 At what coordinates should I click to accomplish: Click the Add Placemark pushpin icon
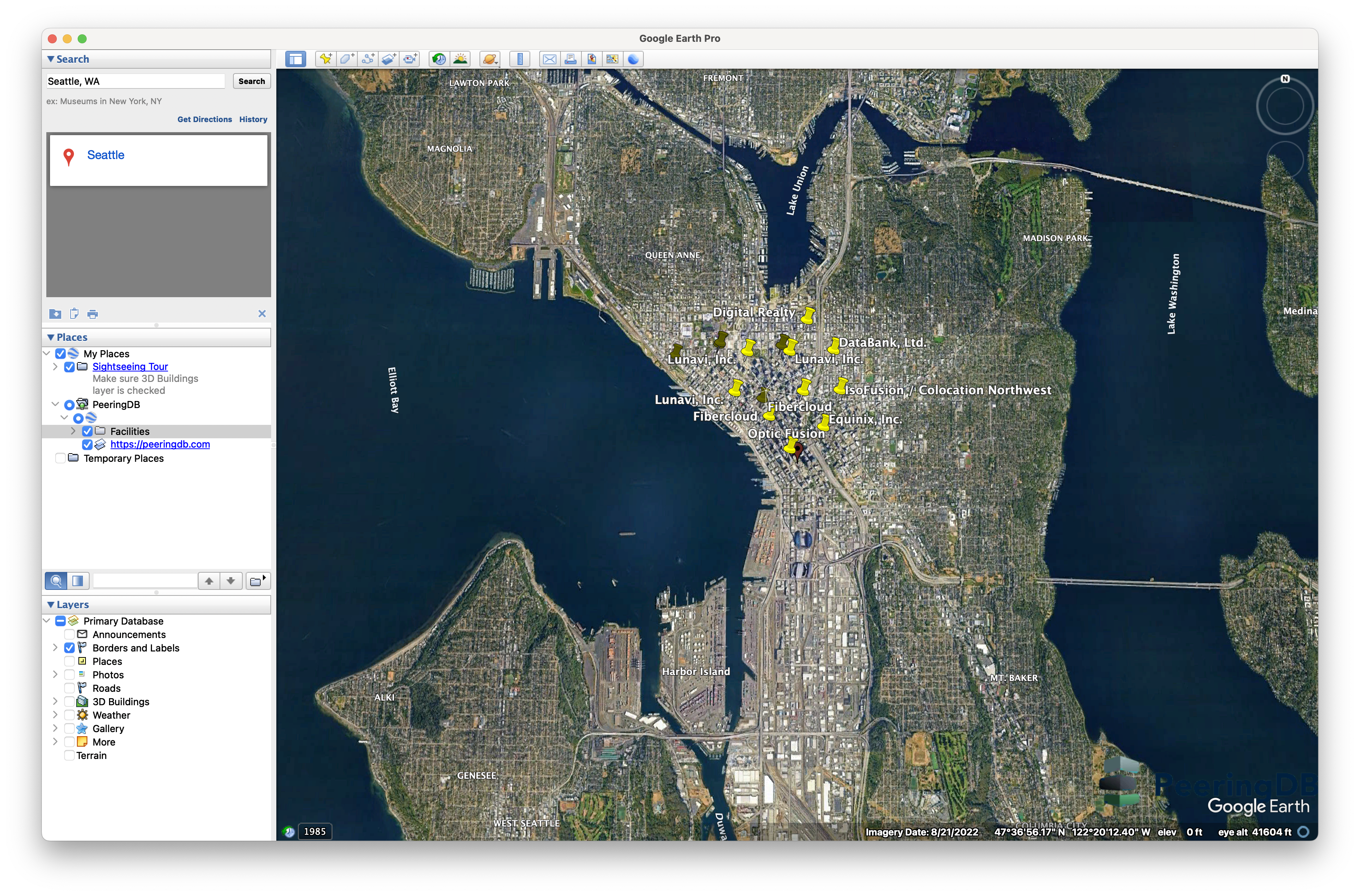[x=326, y=59]
